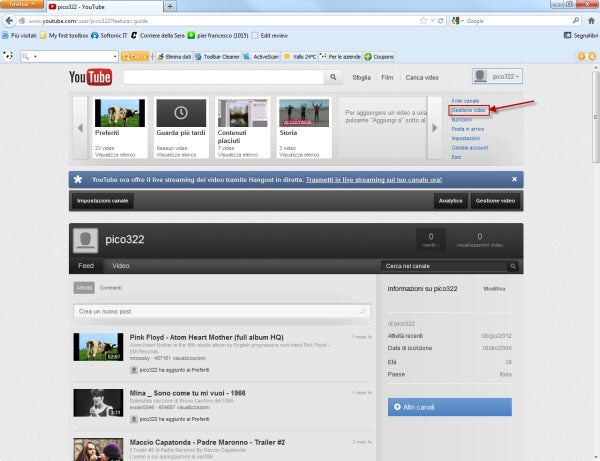
Task: Open Coupons toolbar item
Action: [379, 57]
